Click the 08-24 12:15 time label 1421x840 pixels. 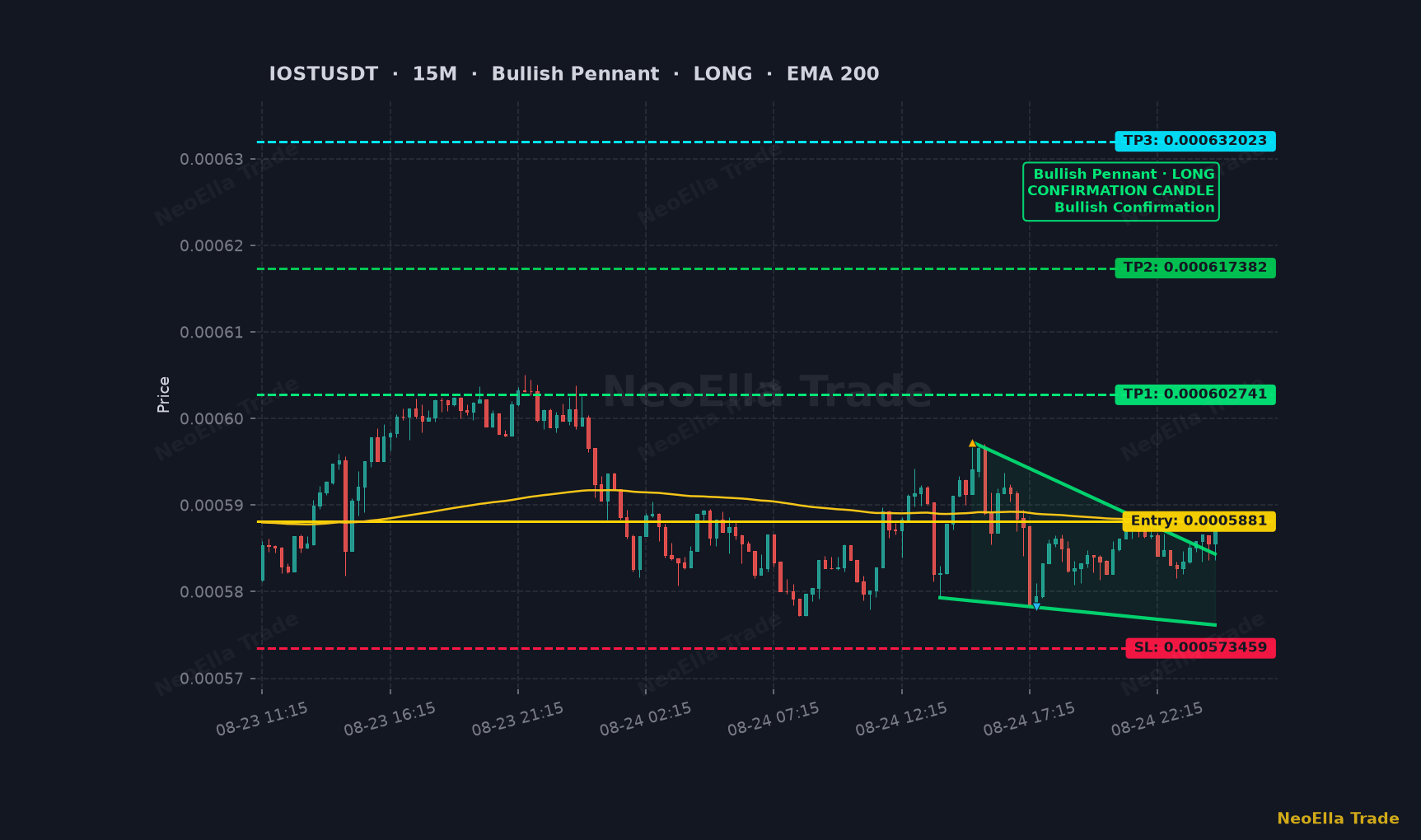901,719
